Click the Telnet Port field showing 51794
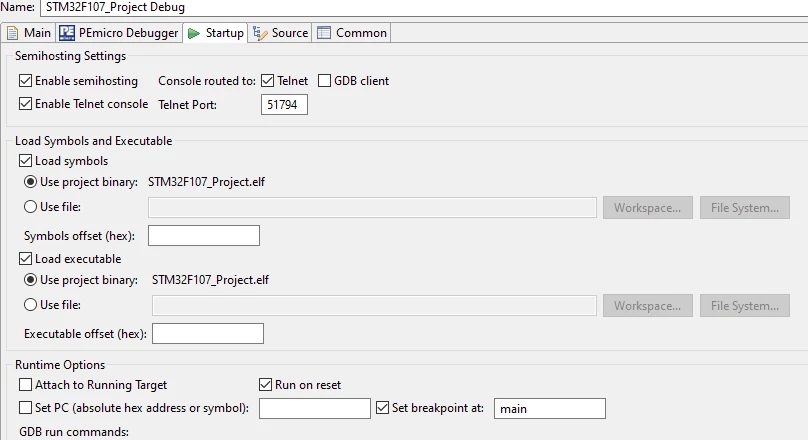 [x=284, y=105]
